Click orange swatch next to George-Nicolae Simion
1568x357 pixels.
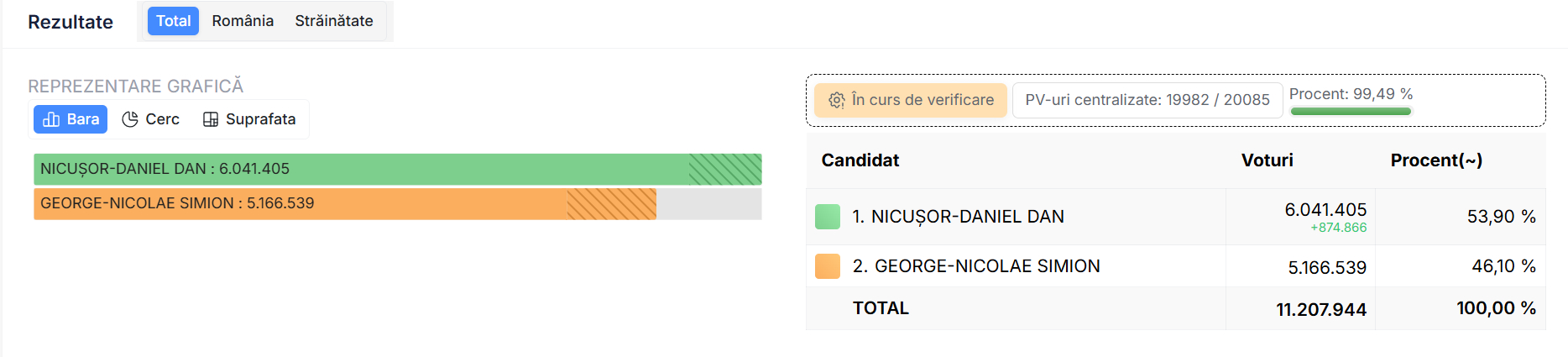point(828,266)
